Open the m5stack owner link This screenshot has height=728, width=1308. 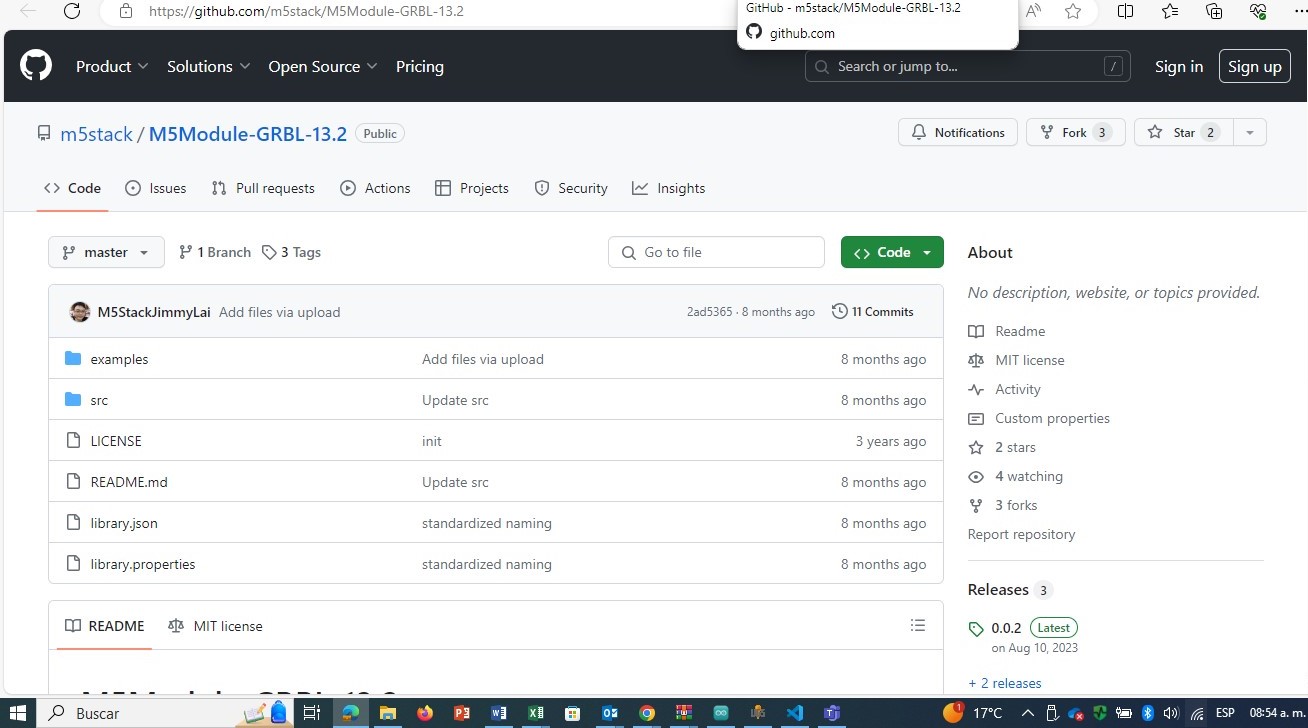coord(96,134)
